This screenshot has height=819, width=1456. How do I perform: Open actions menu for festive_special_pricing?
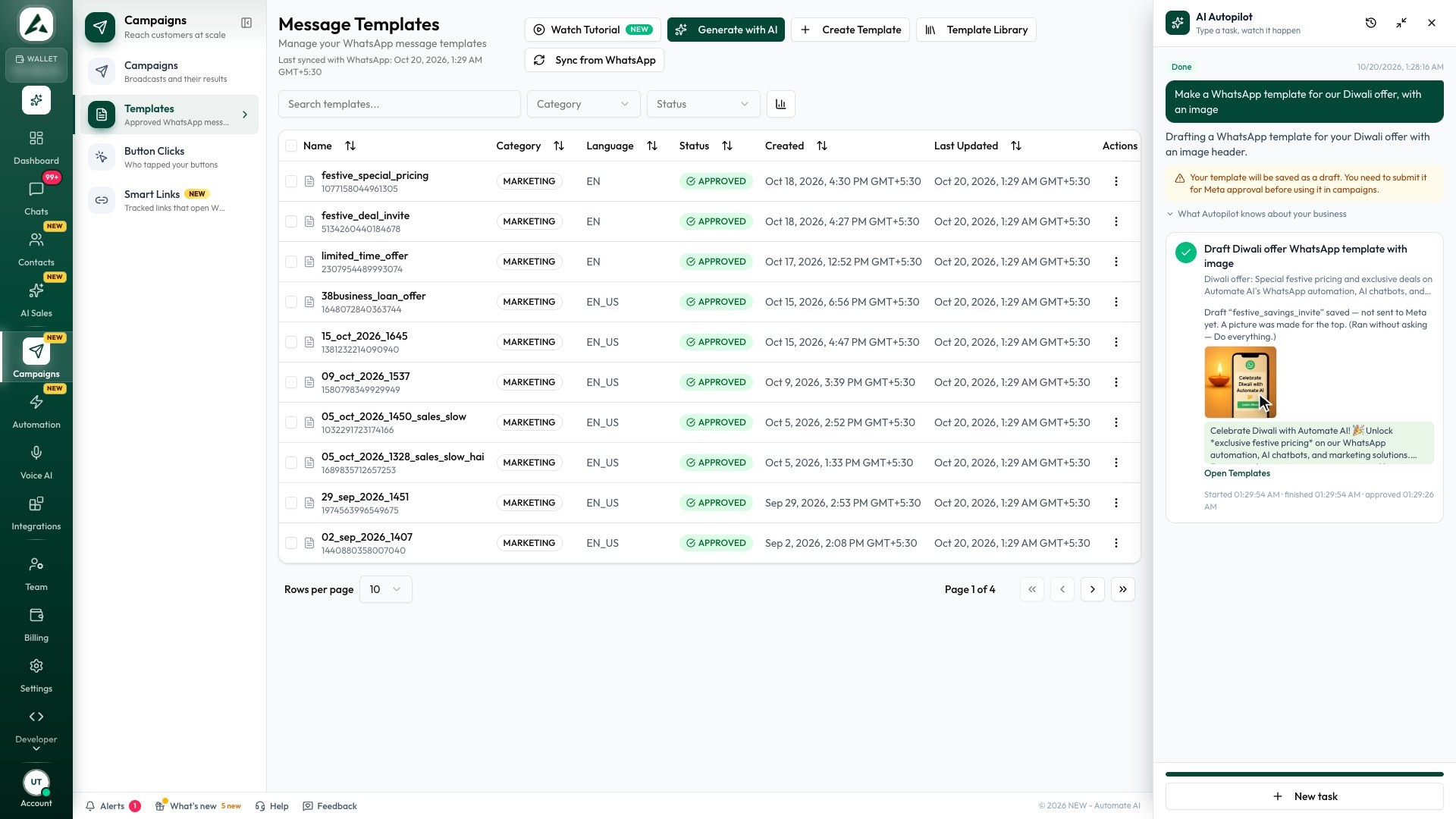point(1116,181)
